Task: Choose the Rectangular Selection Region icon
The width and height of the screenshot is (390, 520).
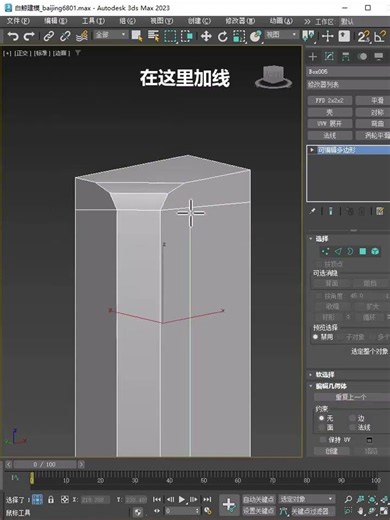Action: click(170, 36)
